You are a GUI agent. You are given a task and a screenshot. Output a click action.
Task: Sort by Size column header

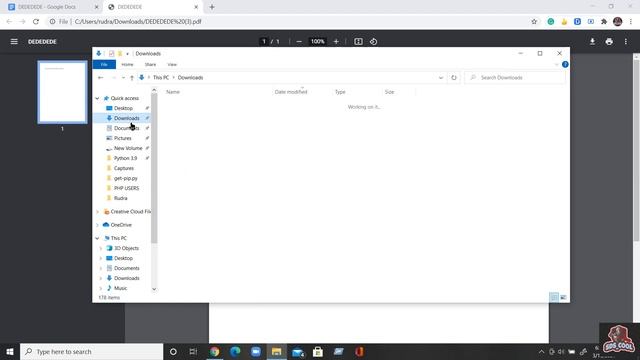pos(389,92)
